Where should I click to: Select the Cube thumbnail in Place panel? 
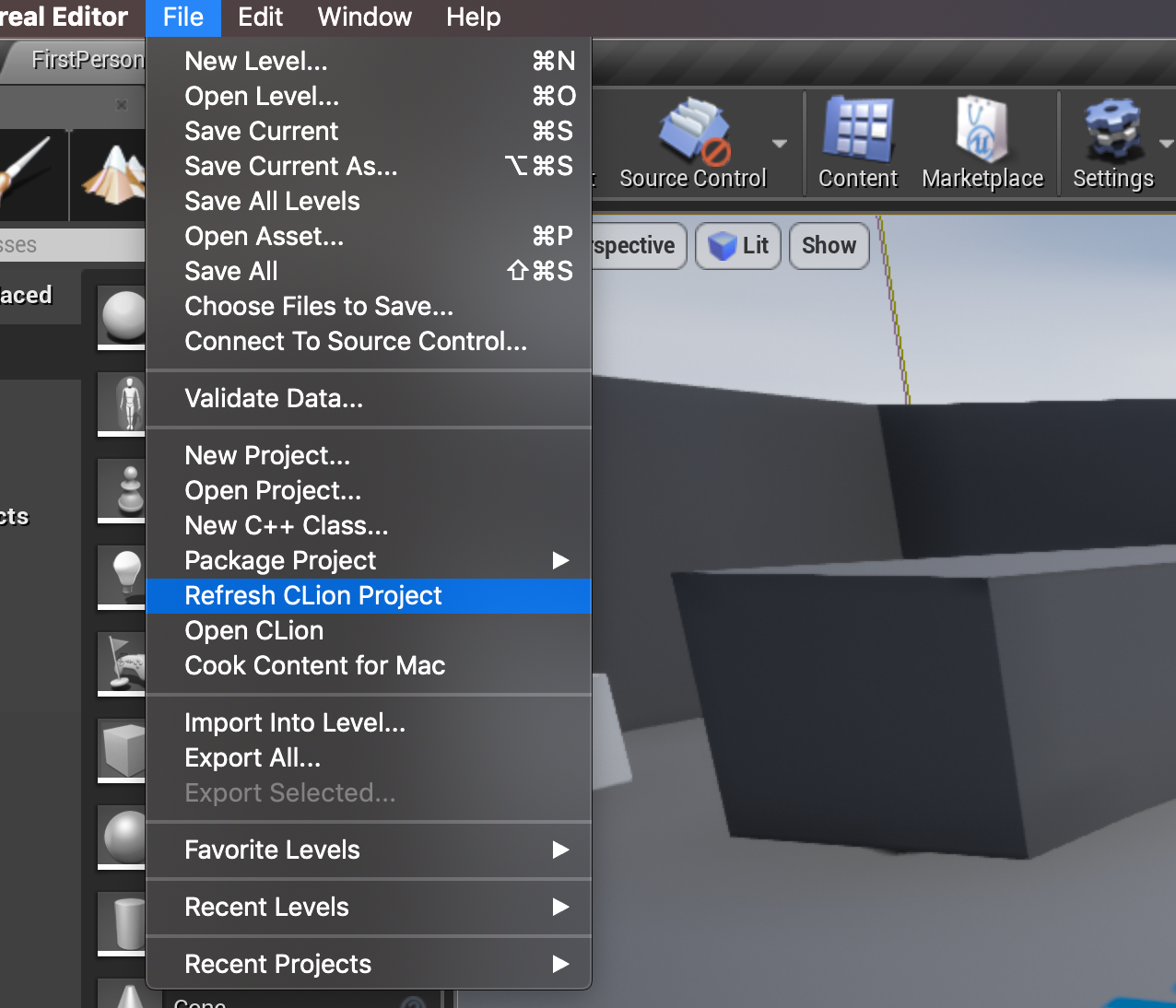(123, 751)
